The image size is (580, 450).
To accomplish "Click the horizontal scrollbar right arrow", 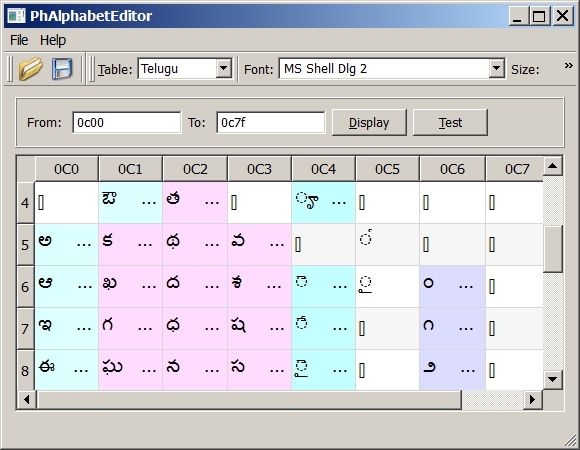I will [532, 399].
